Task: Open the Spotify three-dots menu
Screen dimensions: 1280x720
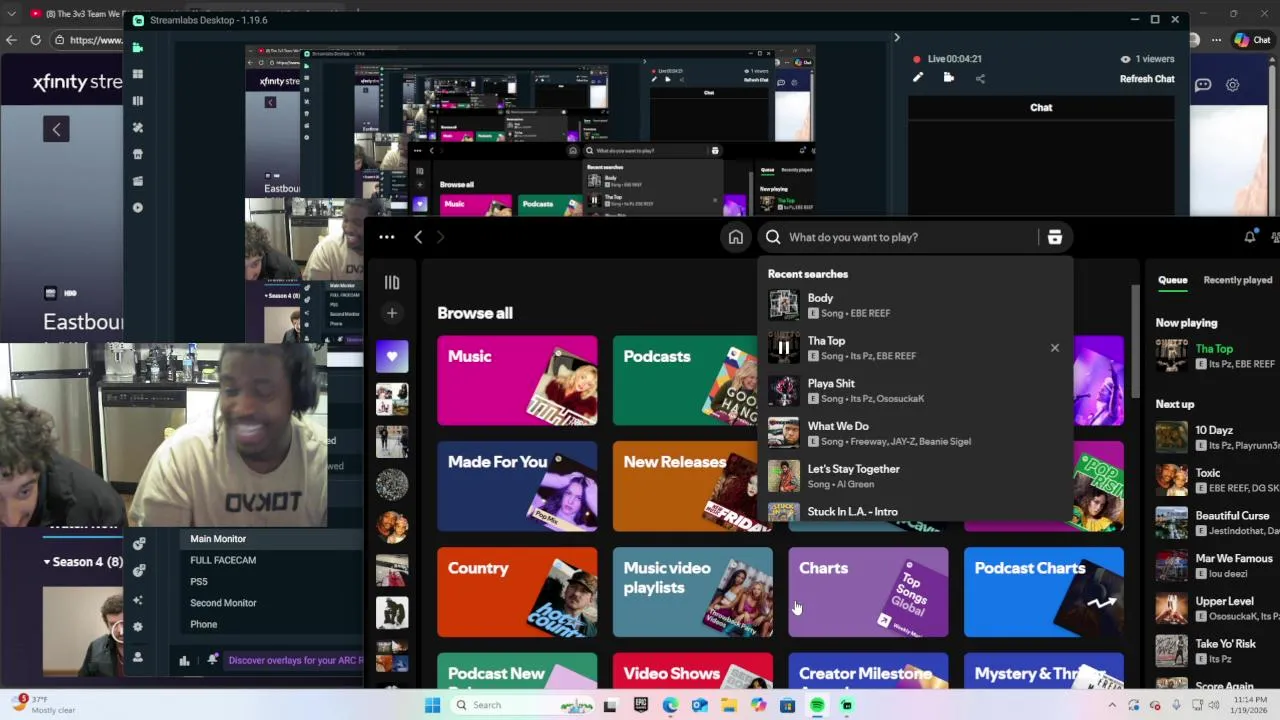Action: coord(387,237)
